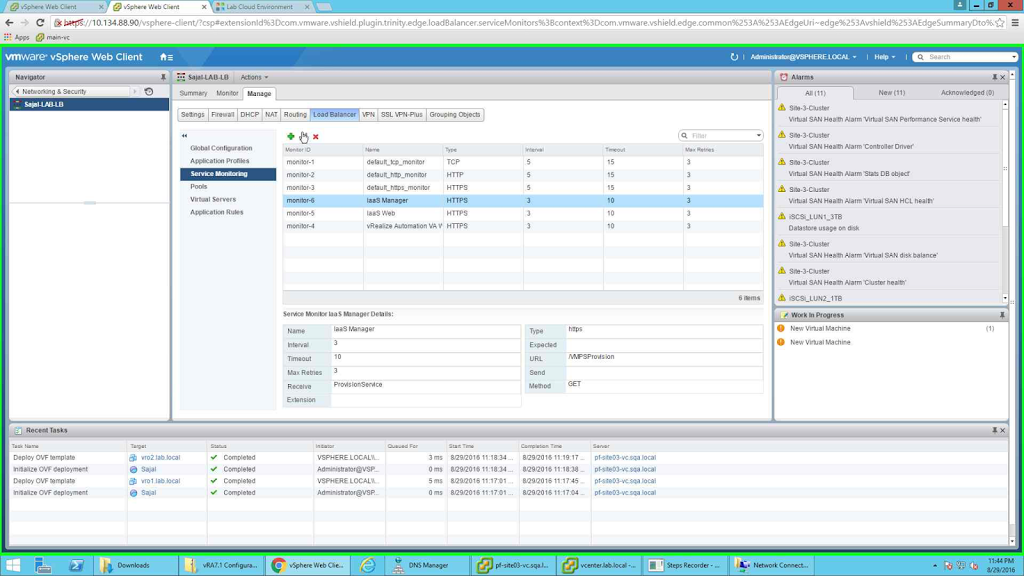This screenshot has height=576, width=1024.
Task: Expand the Search box dropdown arrow
Action: pos(1014,57)
